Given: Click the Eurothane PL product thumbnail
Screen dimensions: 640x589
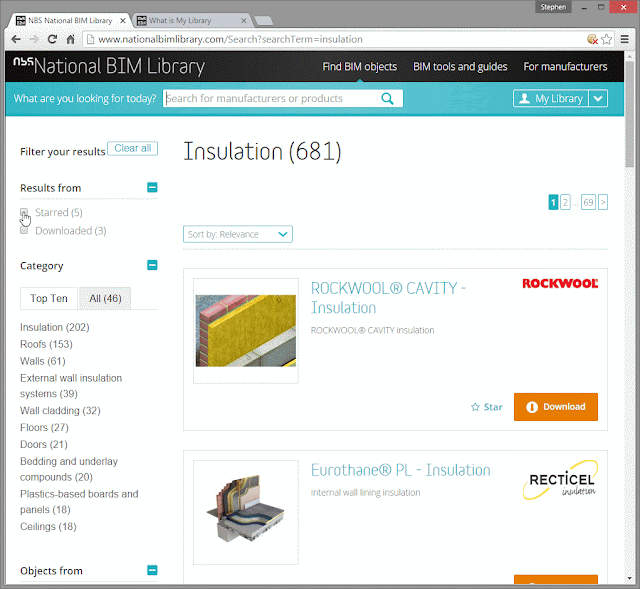Looking at the screenshot, I should pos(246,513).
